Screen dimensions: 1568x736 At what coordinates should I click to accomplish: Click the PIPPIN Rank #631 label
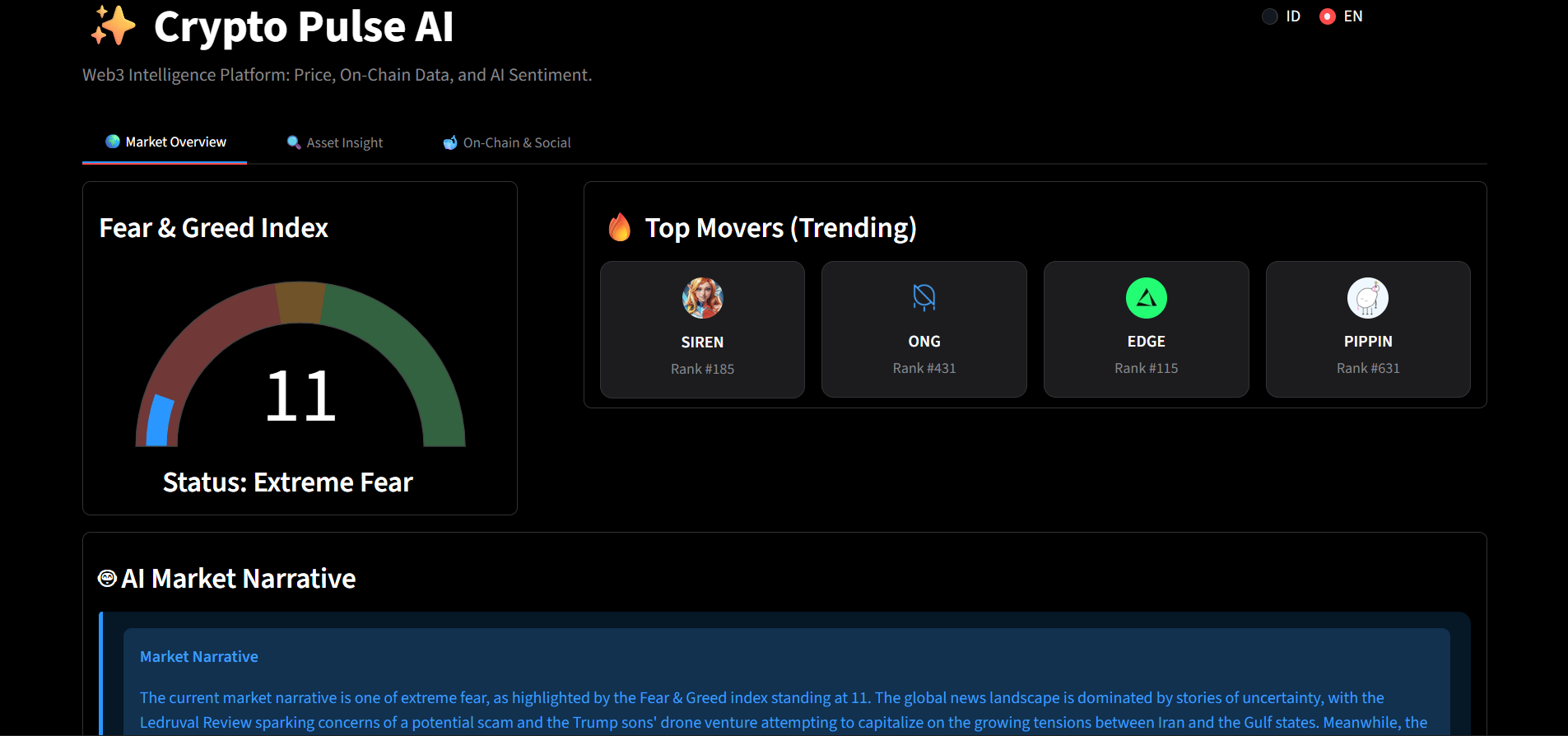1367,368
